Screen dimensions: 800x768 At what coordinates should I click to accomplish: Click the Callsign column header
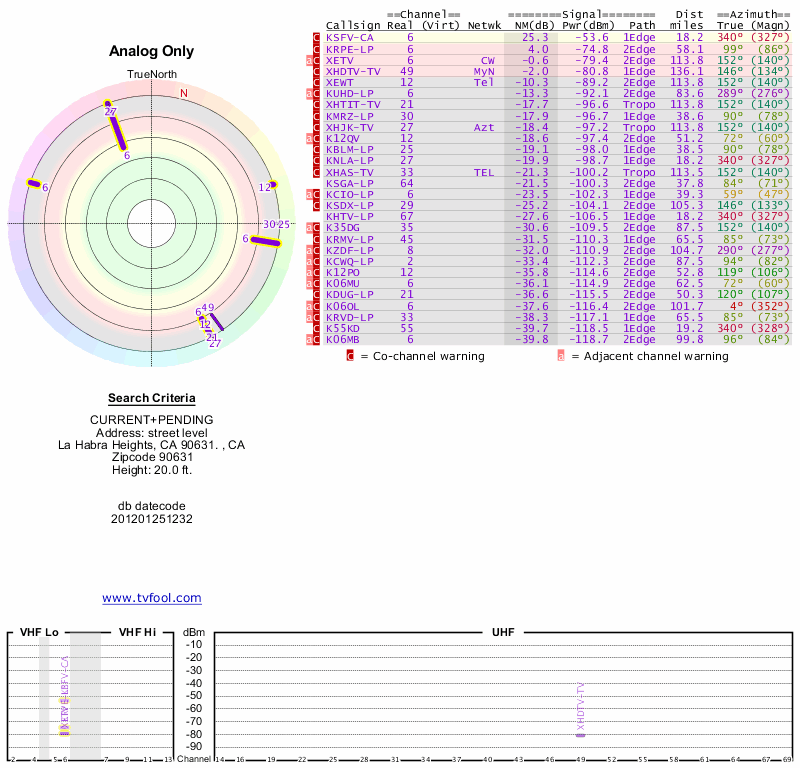pyautogui.click(x=348, y=25)
